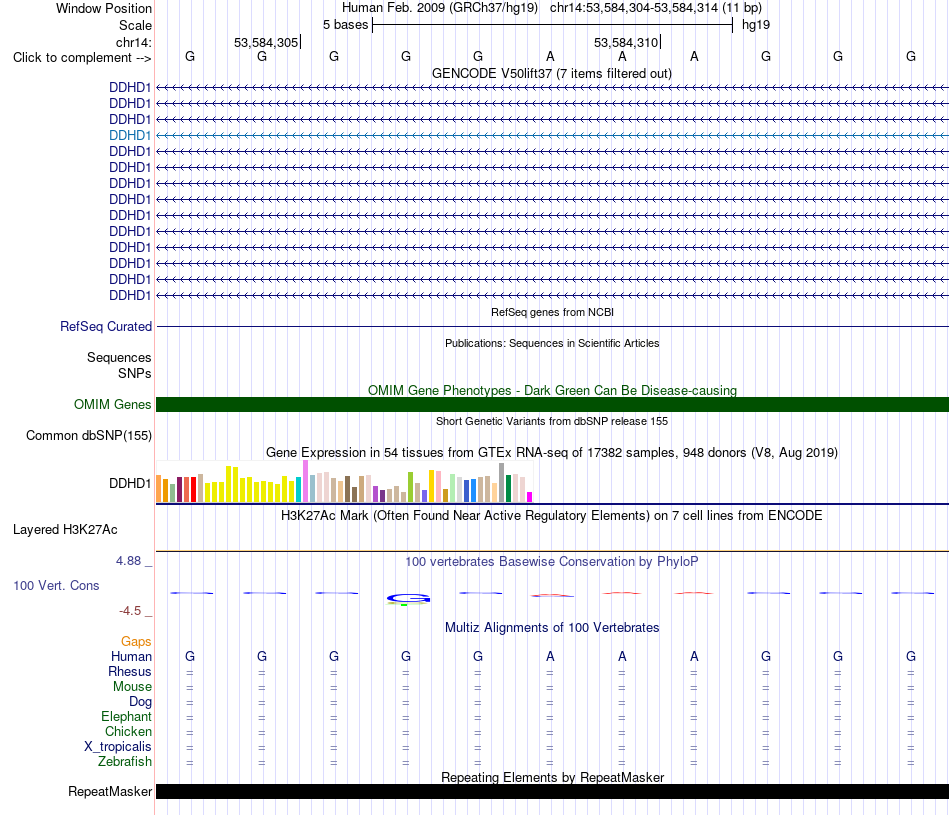The height and width of the screenshot is (815, 950).
Task: Select the RepeatMasker track label
Action: (110, 791)
